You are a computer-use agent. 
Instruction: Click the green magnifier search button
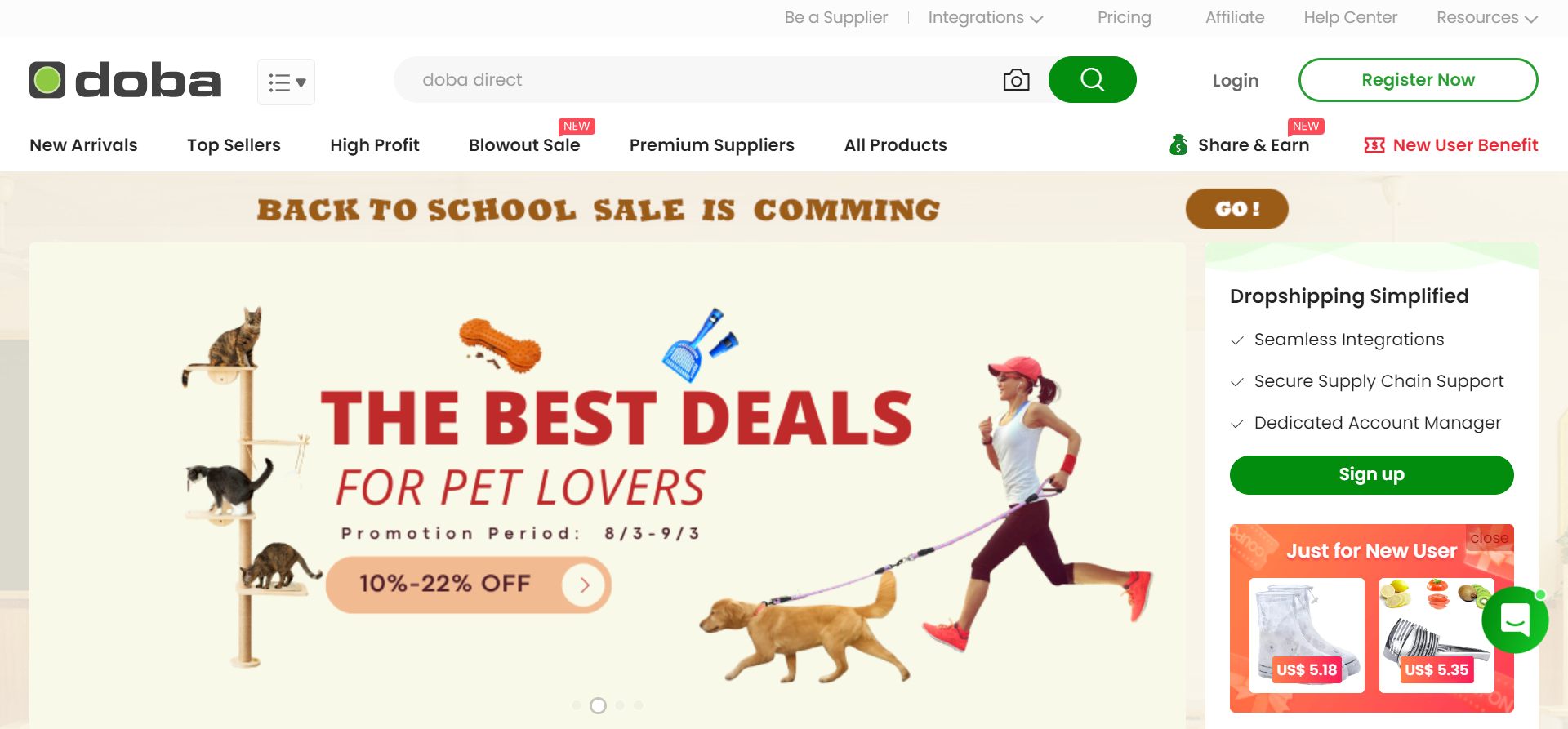1092,80
